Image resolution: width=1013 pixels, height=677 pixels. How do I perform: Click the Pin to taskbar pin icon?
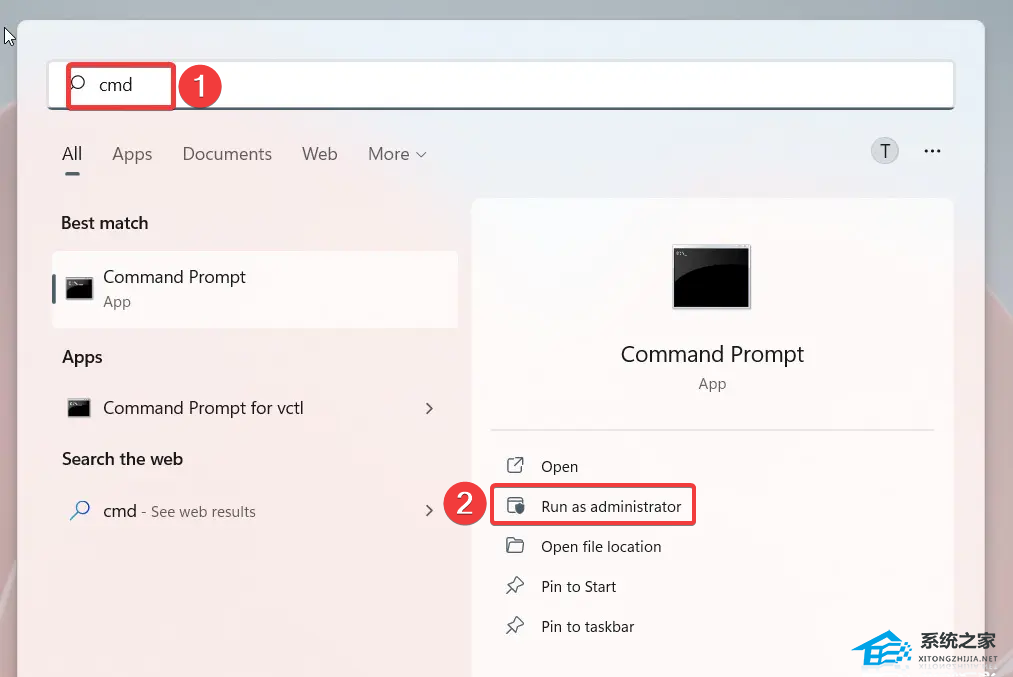515,625
